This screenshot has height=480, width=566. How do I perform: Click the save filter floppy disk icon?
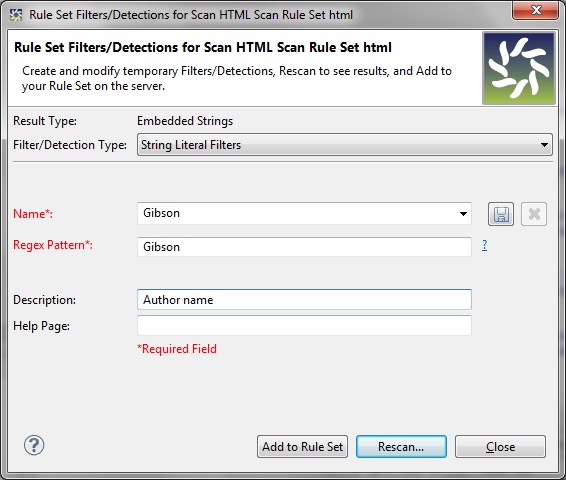coord(501,214)
